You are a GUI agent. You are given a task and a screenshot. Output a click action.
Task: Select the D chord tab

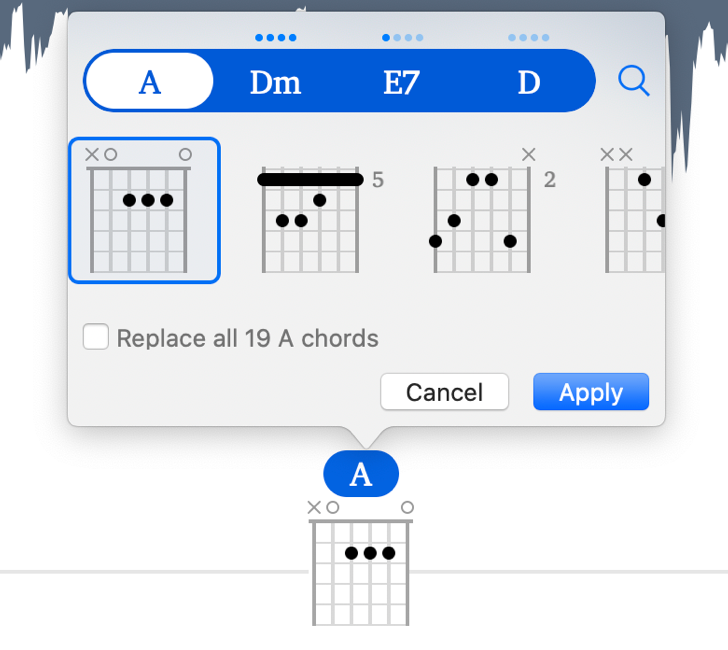(528, 82)
